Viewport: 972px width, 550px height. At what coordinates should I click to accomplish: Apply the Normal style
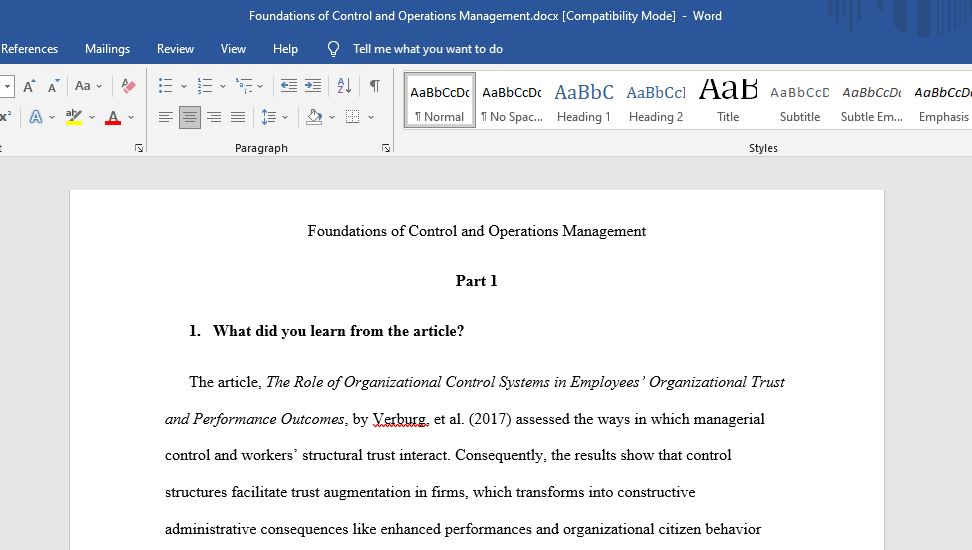point(440,100)
